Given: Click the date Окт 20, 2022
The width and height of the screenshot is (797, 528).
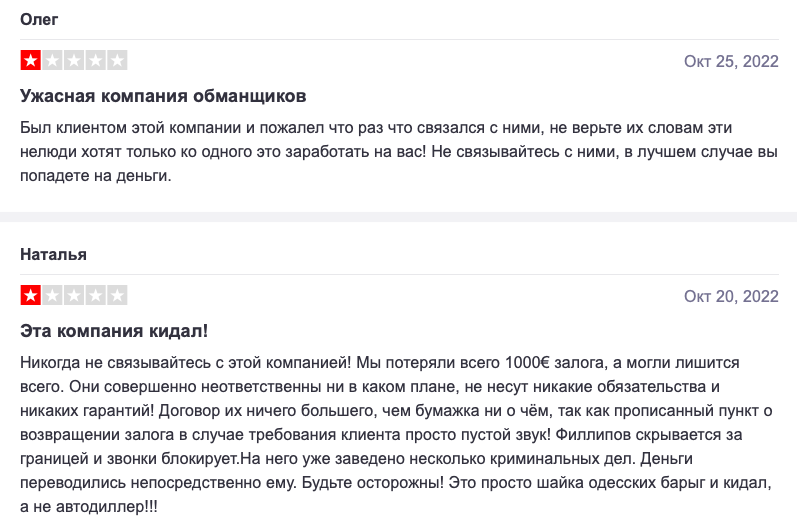Looking at the screenshot, I should tap(731, 296).
